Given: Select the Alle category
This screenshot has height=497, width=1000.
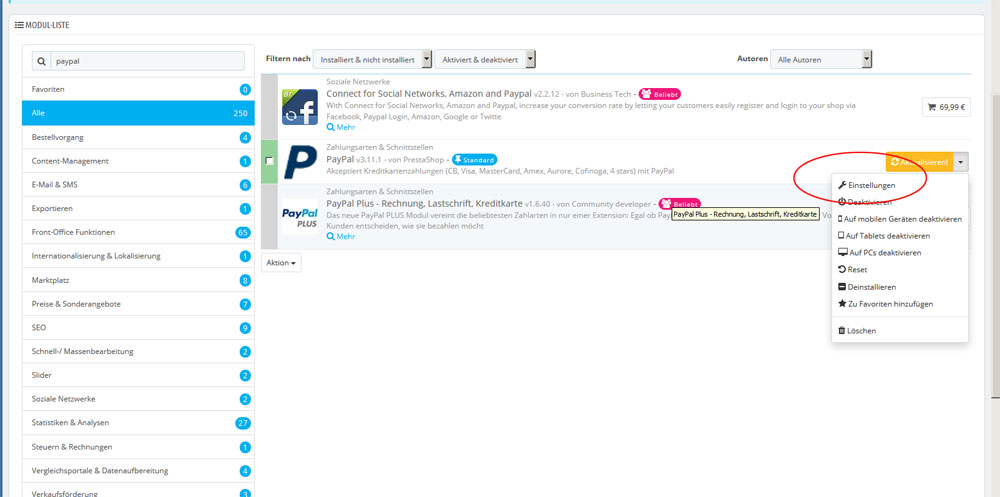Looking at the screenshot, I should click(138, 113).
